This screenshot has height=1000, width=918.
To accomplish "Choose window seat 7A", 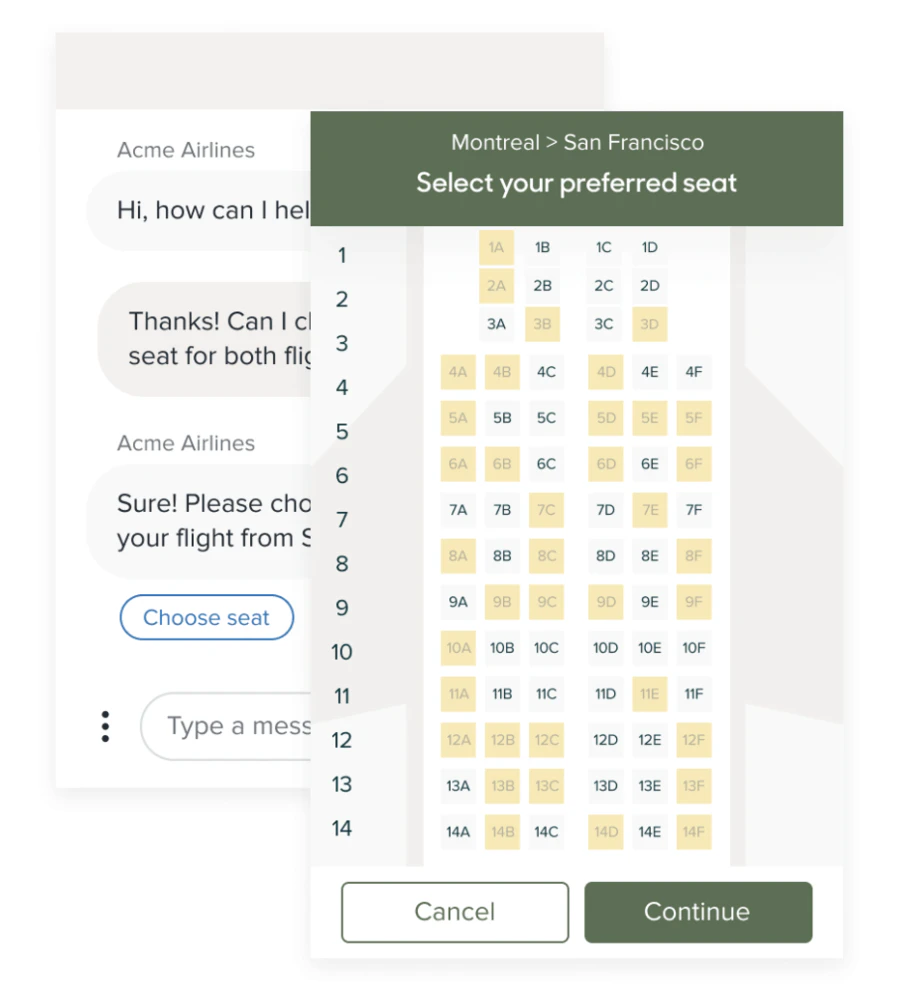I will click(458, 510).
